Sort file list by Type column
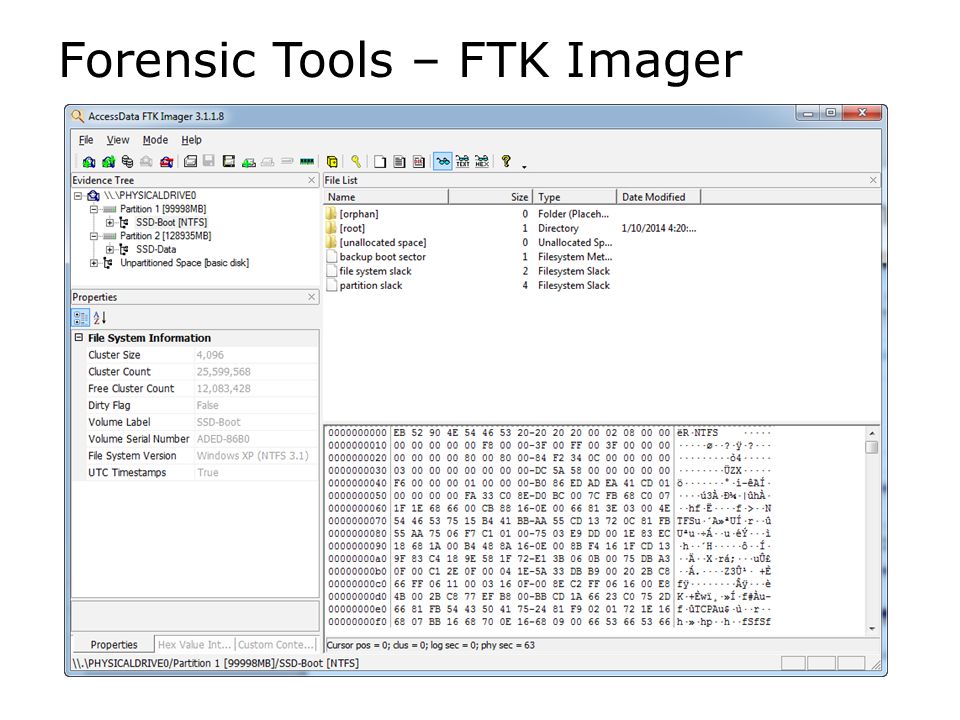 tap(574, 197)
